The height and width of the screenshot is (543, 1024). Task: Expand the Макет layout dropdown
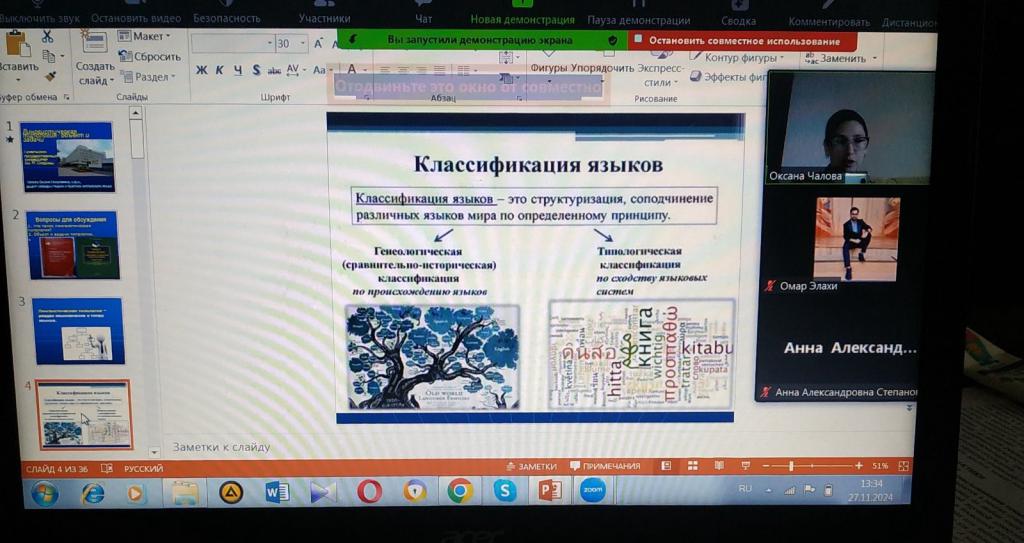(144, 36)
